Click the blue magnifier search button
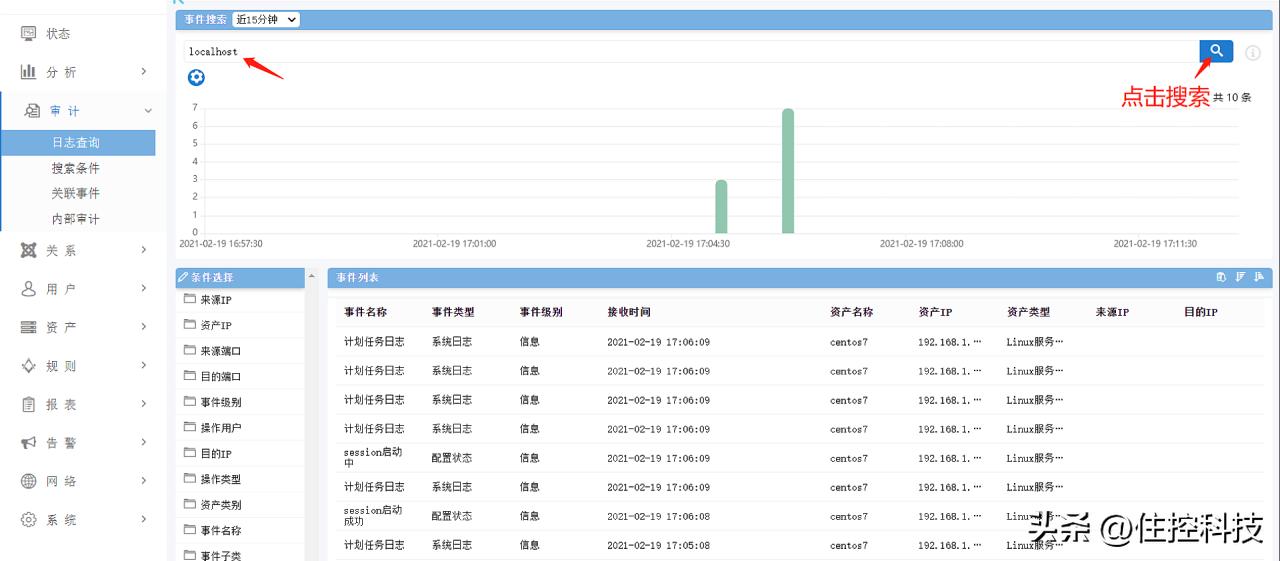 click(x=1216, y=51)
